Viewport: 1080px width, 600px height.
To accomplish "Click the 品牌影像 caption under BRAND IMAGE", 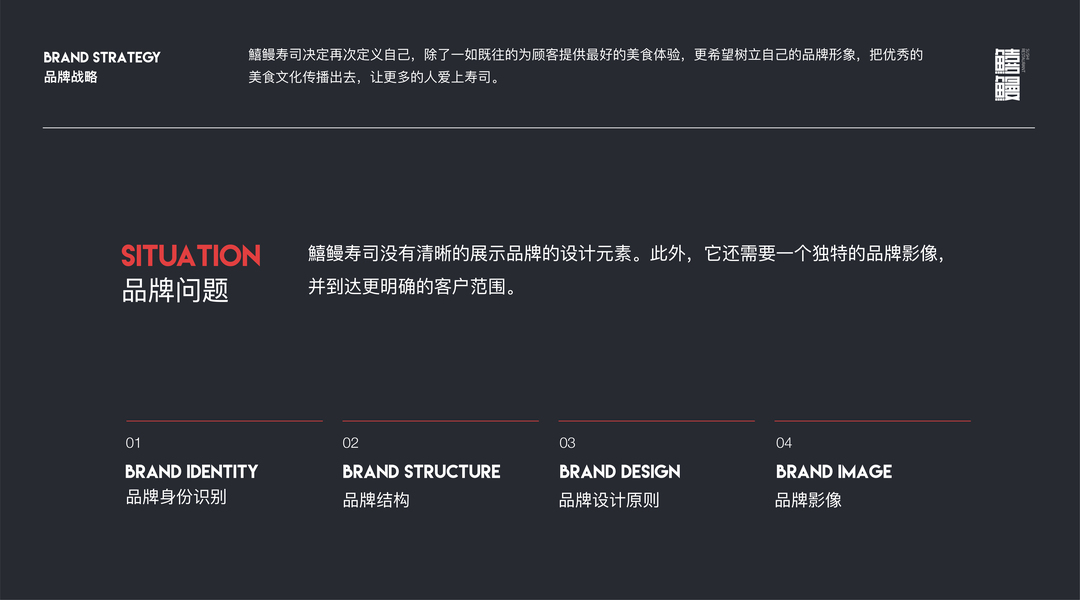I will [808, 500].
